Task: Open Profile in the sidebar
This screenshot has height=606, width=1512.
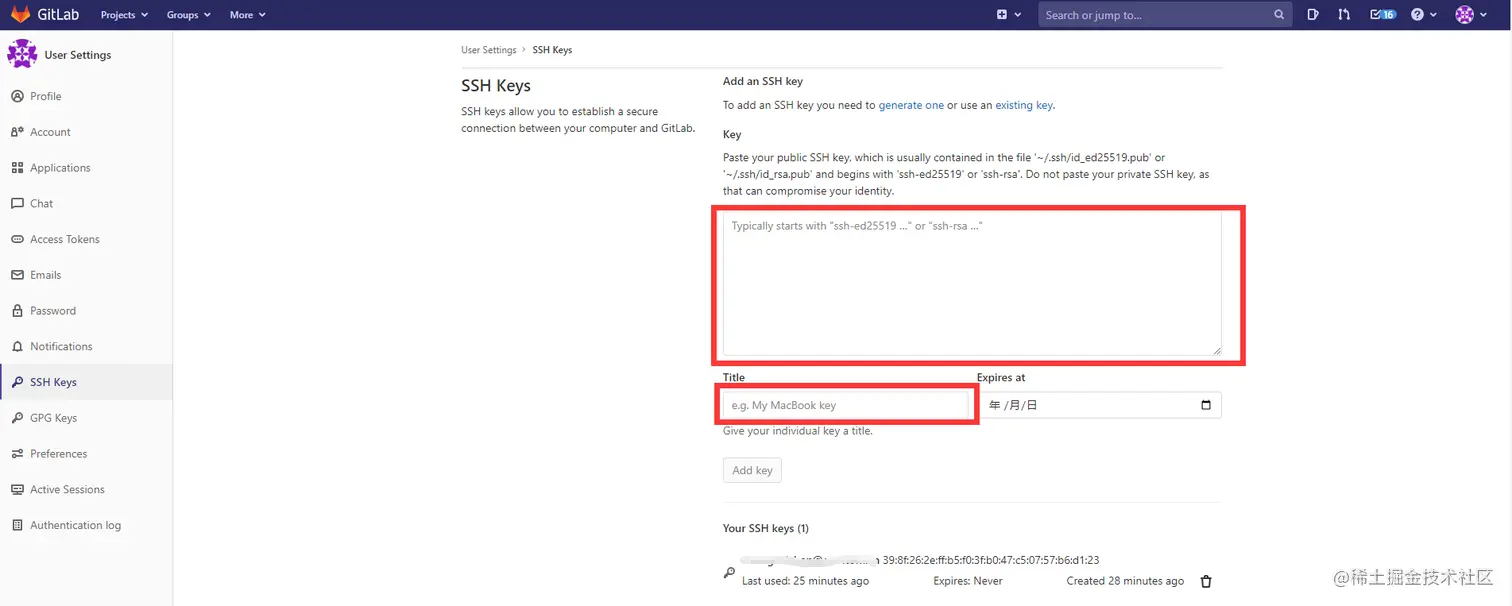Action: (86, 96)
